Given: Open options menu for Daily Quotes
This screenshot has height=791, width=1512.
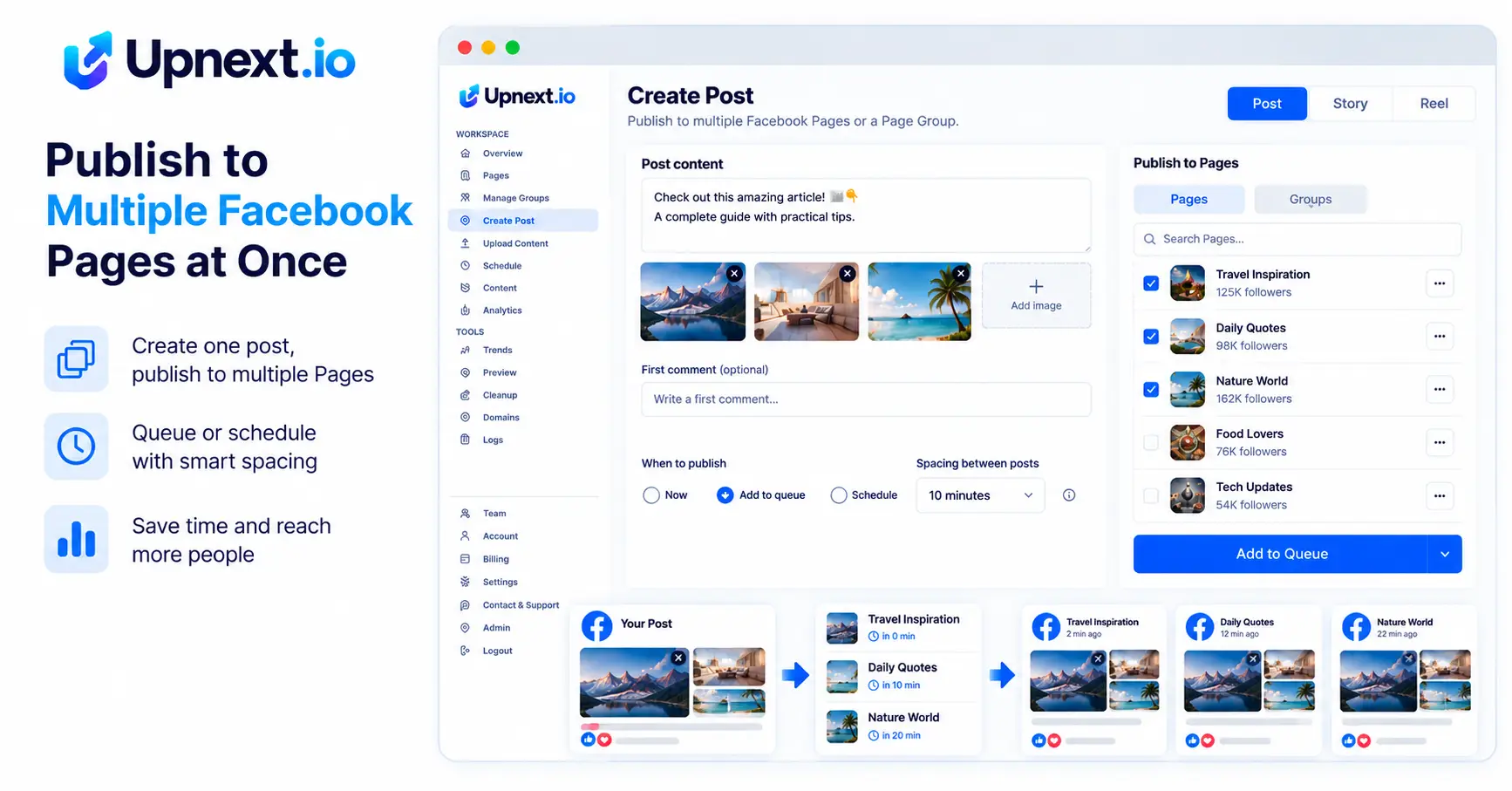Looking at the screenshot, I should (x=1440, y=337).
